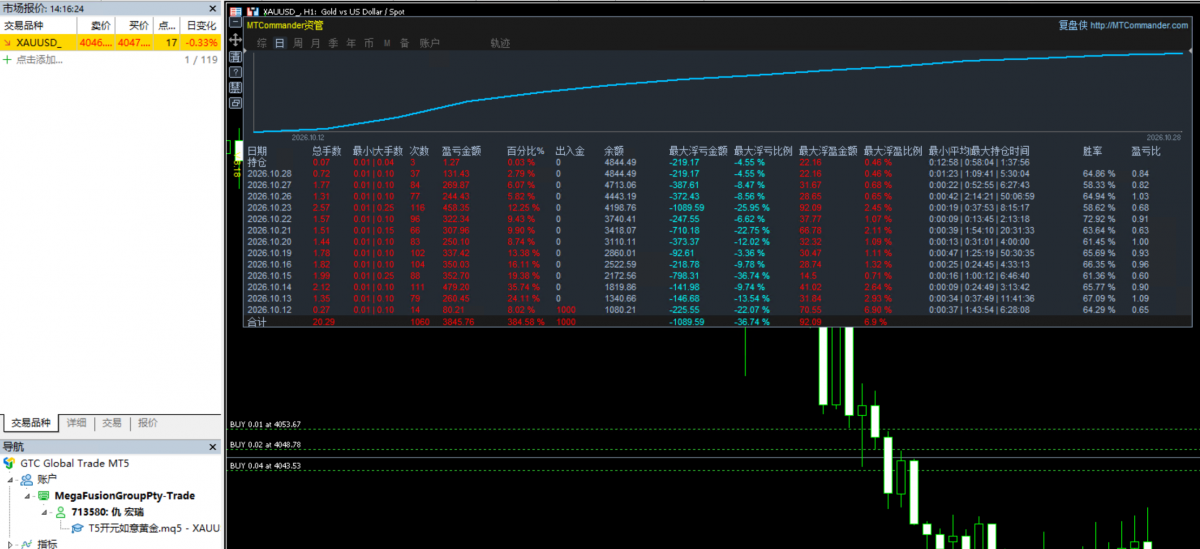Image resolution: width=1200 pixels, height=549 pixels.
Task: Select 713580 account entry in navigator
Action: pyautogui.click(x=107, y=512)
